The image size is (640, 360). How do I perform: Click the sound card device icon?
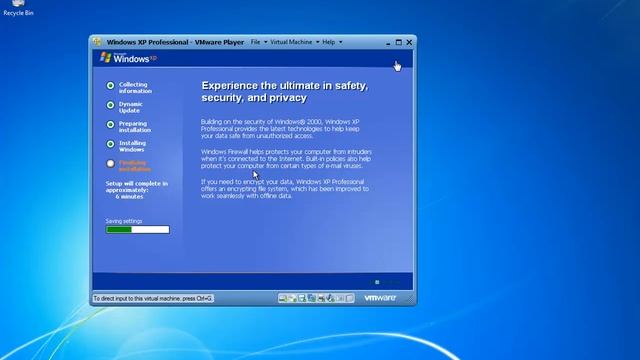pyautogui.click(x=331, y=299)
